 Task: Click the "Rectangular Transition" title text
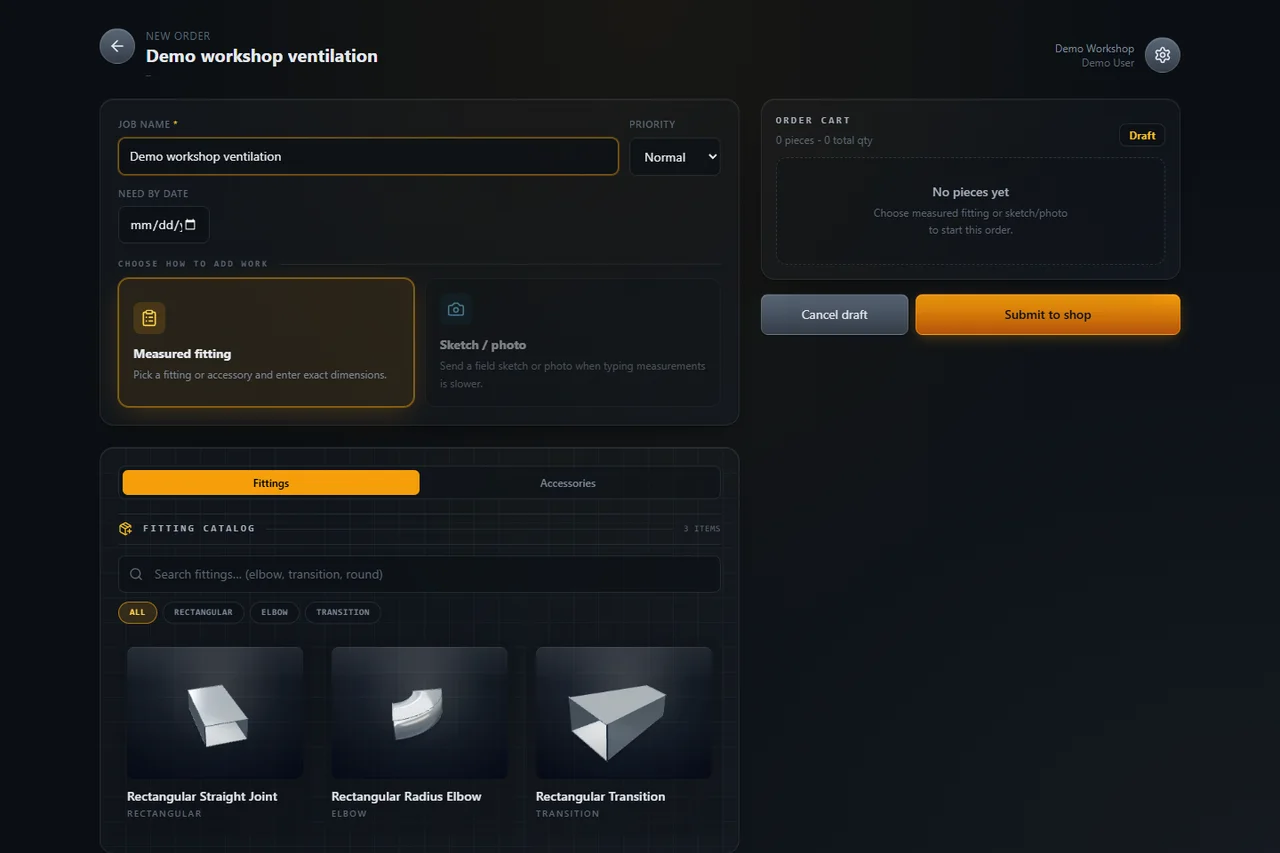tap(600, 797)
